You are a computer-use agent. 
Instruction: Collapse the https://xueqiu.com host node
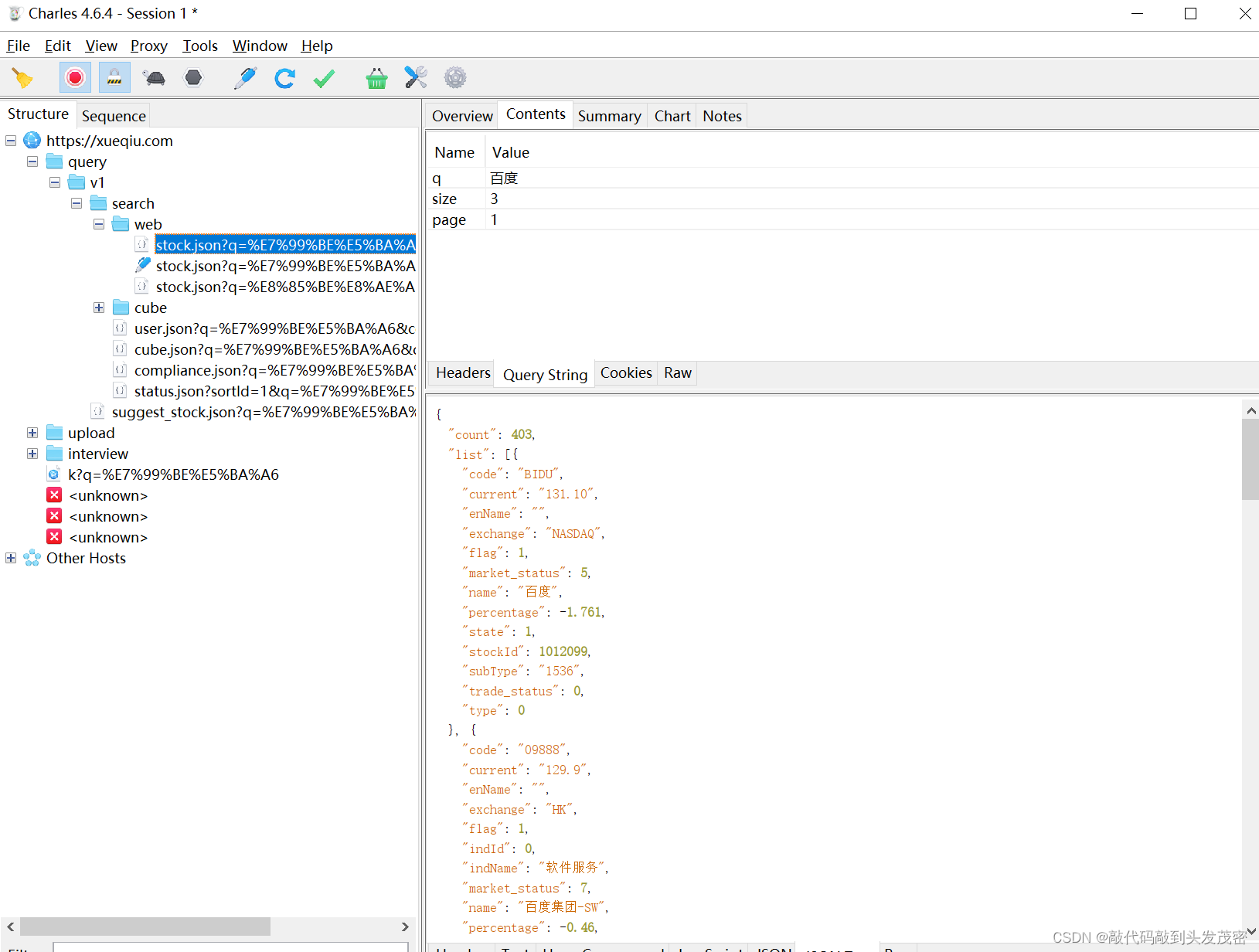tap(11, 141)
